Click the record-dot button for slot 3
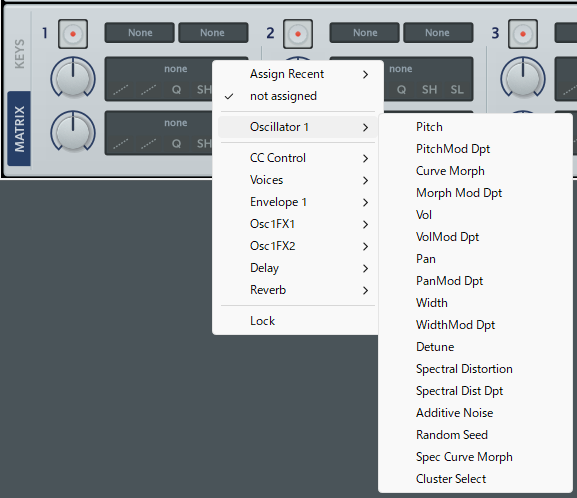 point(523,34)
